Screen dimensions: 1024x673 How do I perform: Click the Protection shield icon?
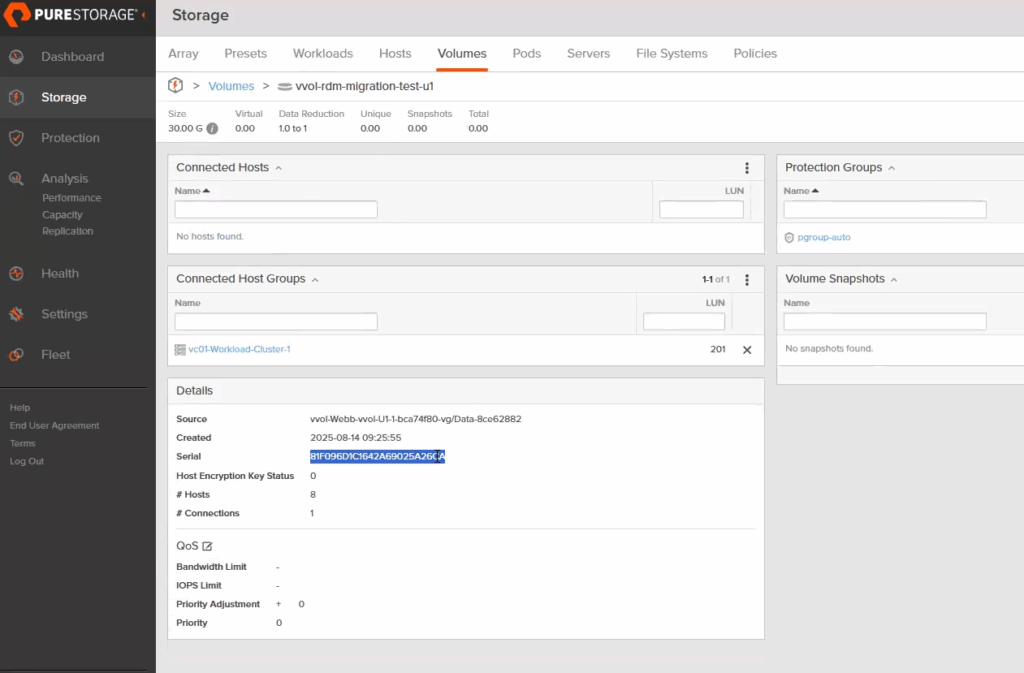pyautogui.click(x=16, y=138)
